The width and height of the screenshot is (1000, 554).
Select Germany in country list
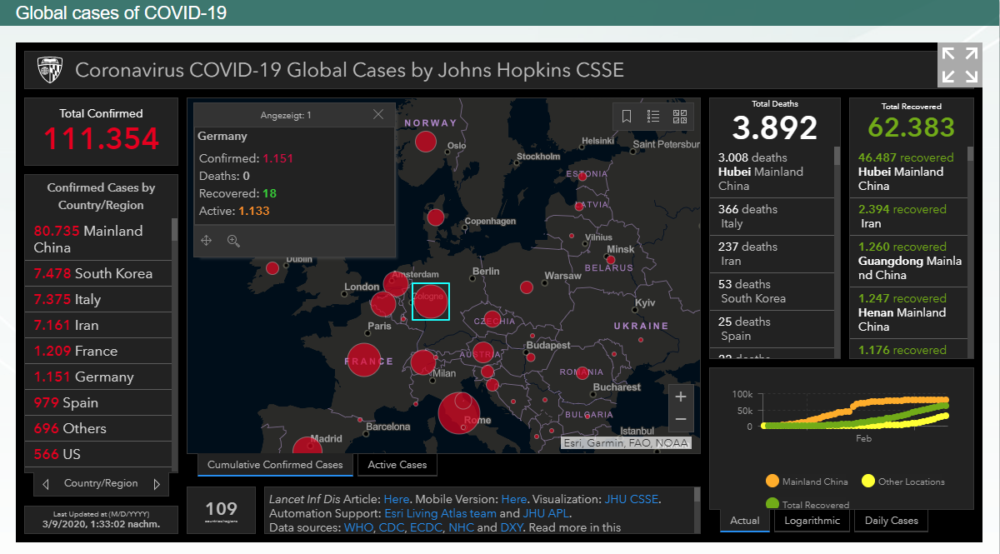pyautogui.click(x=98, y=377)
